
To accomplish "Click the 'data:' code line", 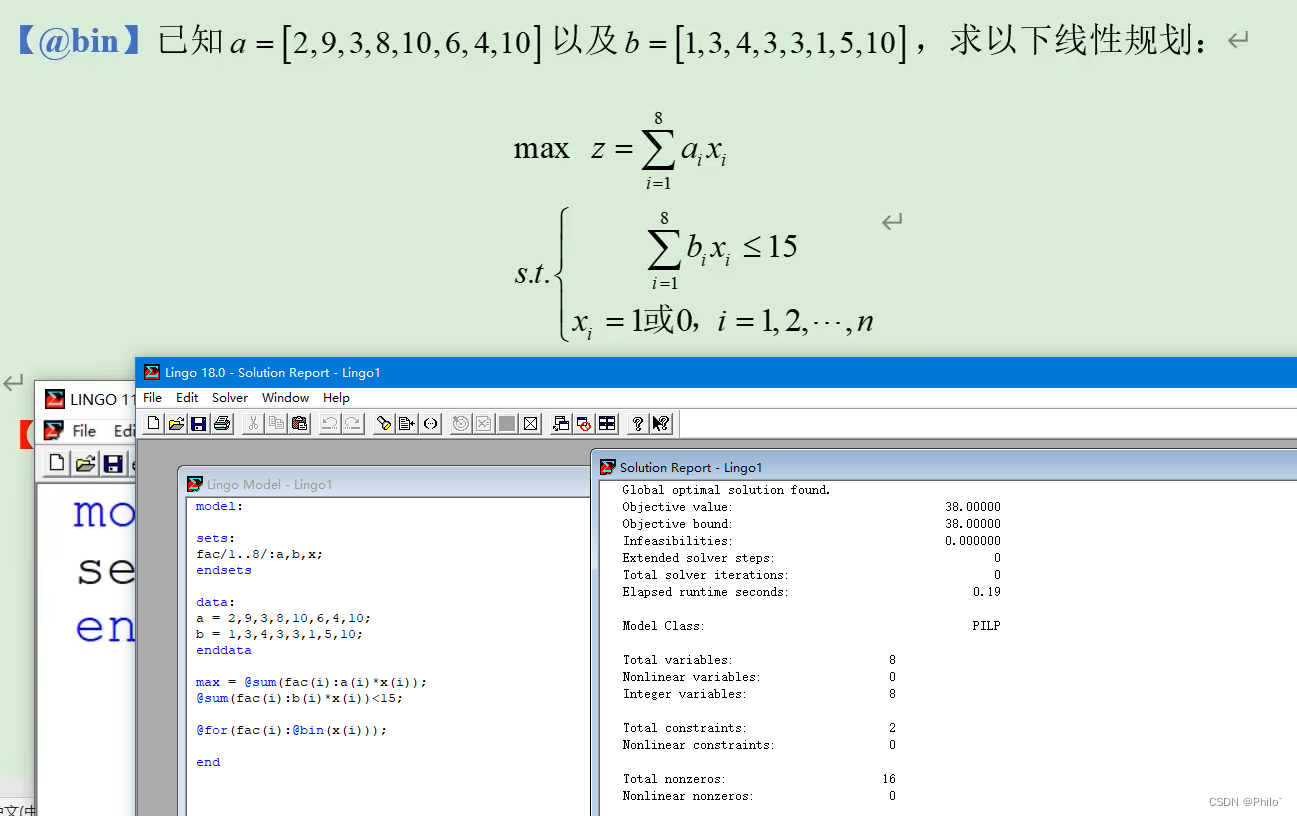I will [x=215, y=602].
